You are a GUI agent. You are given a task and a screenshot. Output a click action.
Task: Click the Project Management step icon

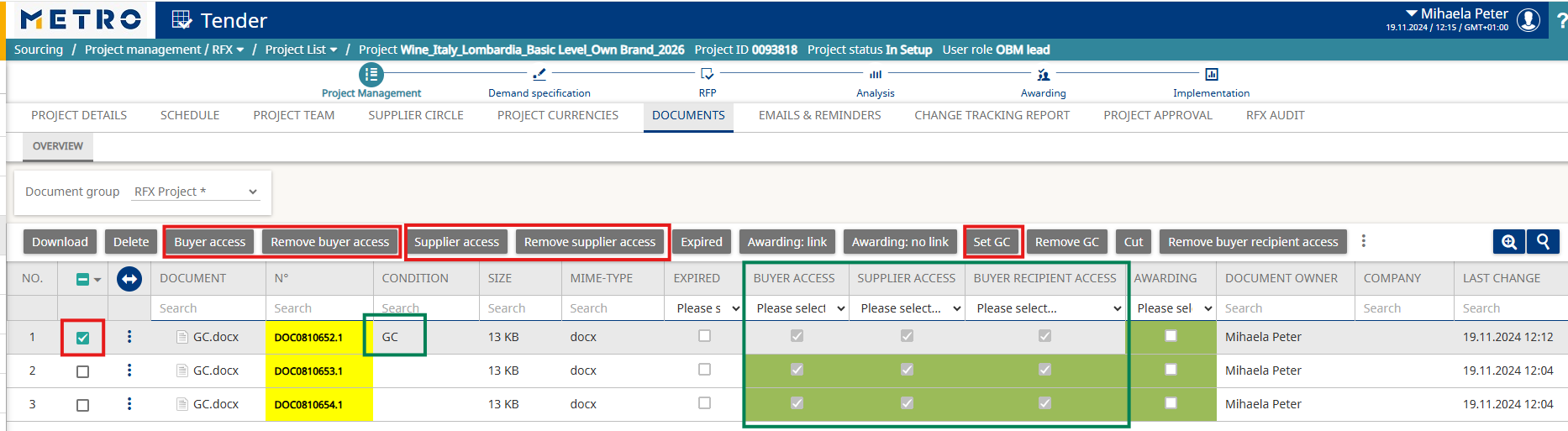[x=371, y=75]
